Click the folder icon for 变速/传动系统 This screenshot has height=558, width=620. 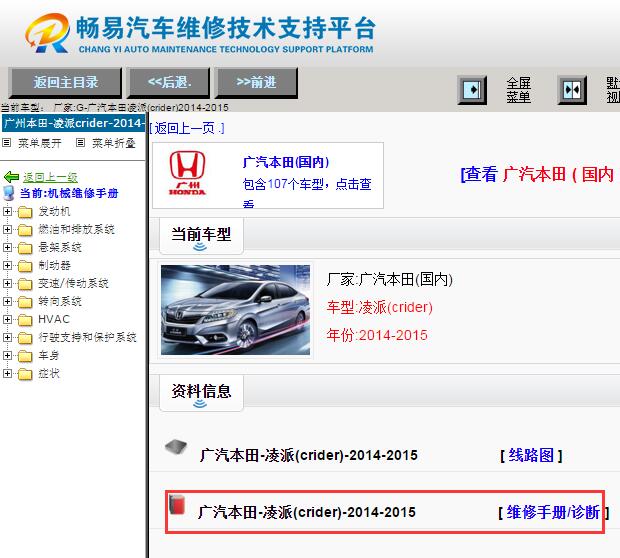click(25, 284)
